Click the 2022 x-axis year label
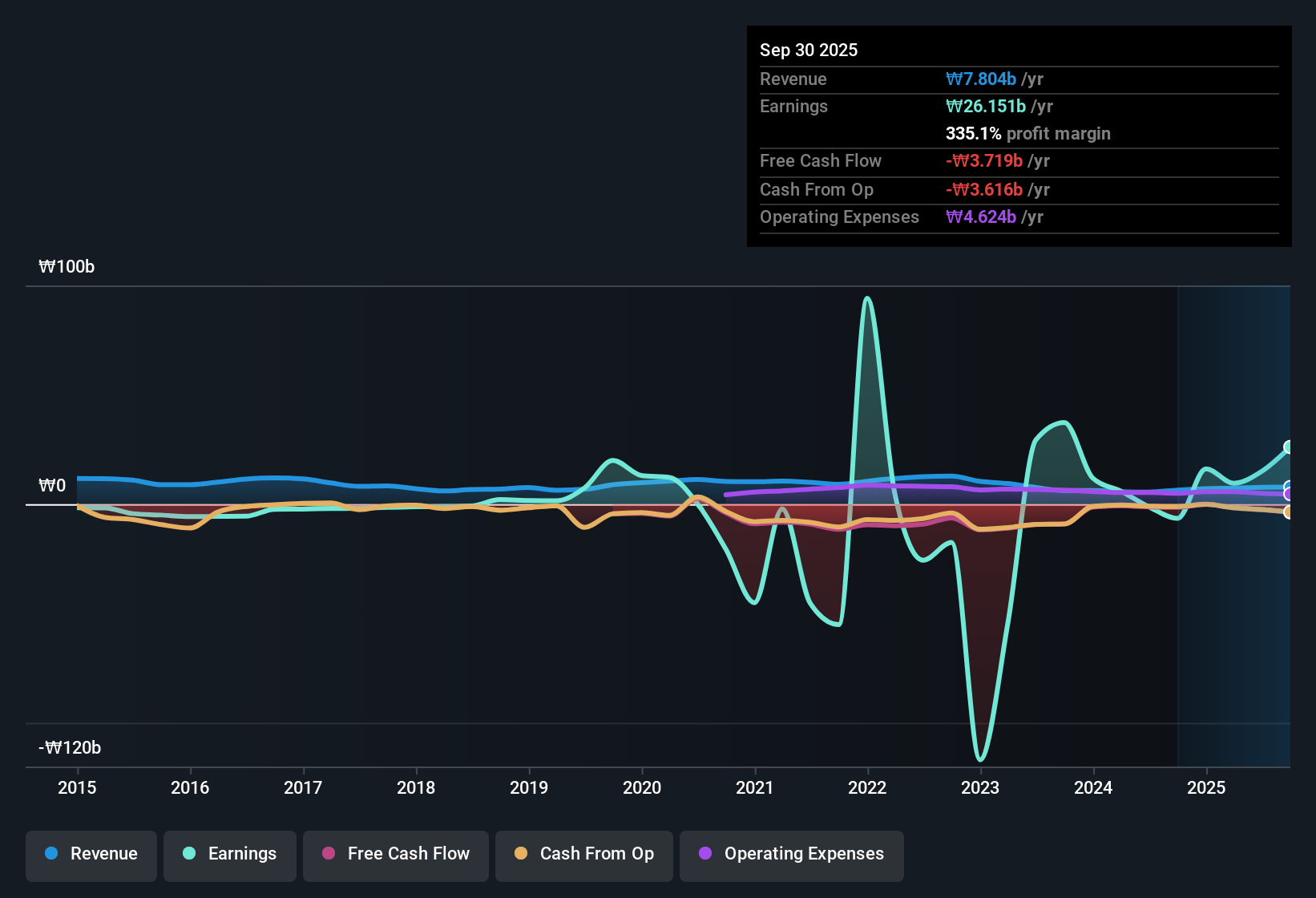Screen dimensions: 1316x898 pos(867,788)
